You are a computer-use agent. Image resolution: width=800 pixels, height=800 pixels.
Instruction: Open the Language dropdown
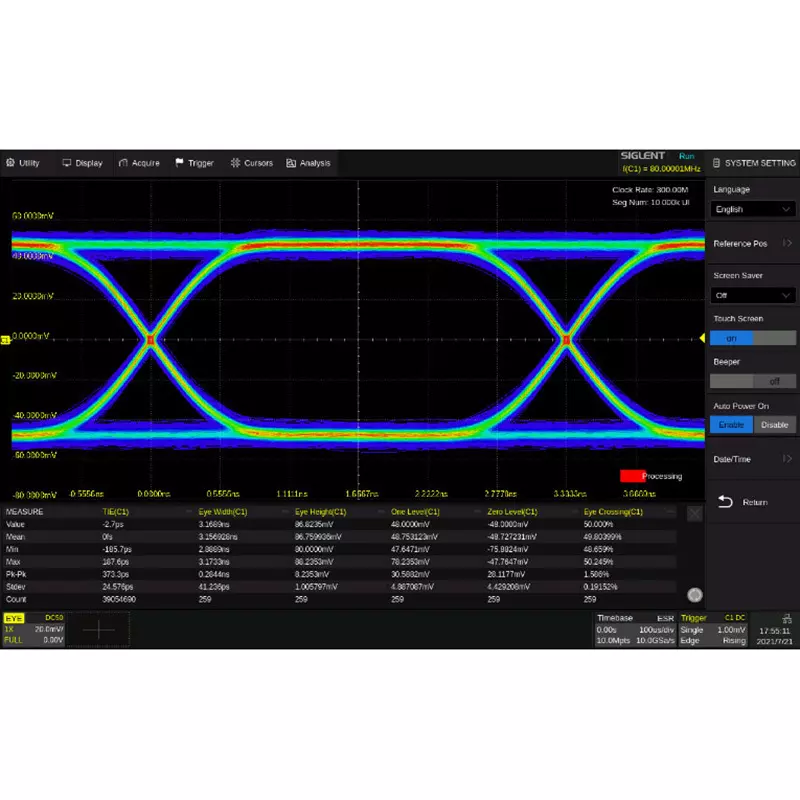753,209
